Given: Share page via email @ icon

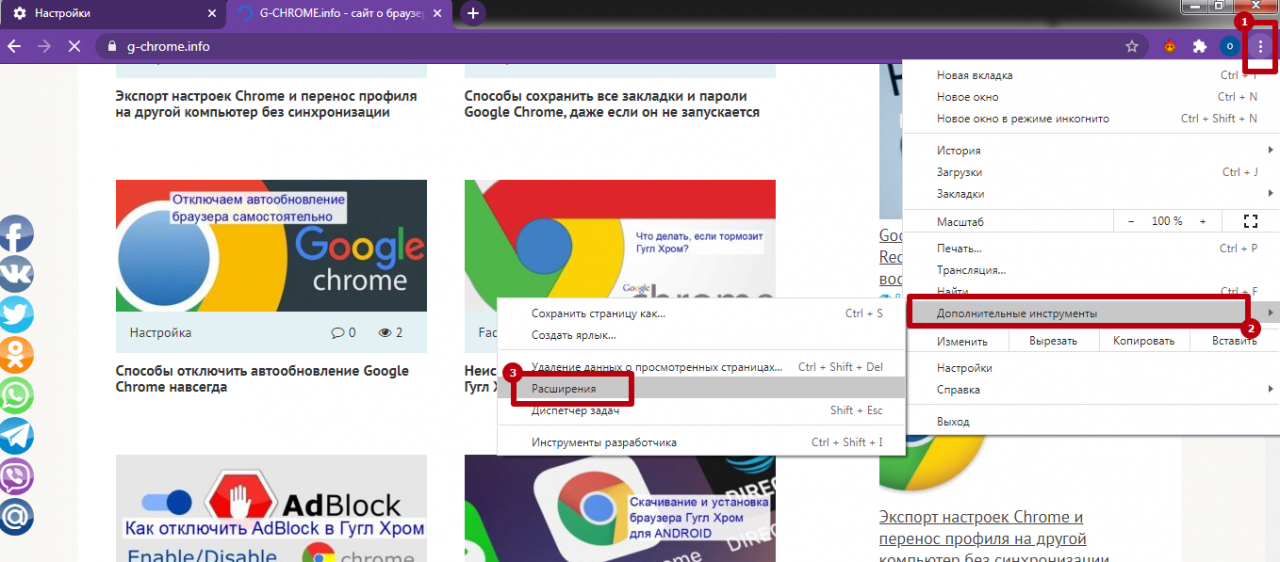Looking at the screenshot, I should tap(14, 517).
